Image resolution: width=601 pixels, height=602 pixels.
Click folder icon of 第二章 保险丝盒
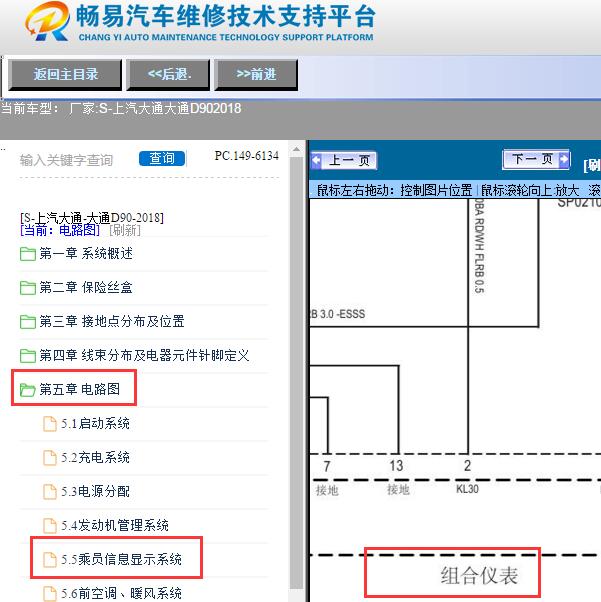tap(28, 288)
